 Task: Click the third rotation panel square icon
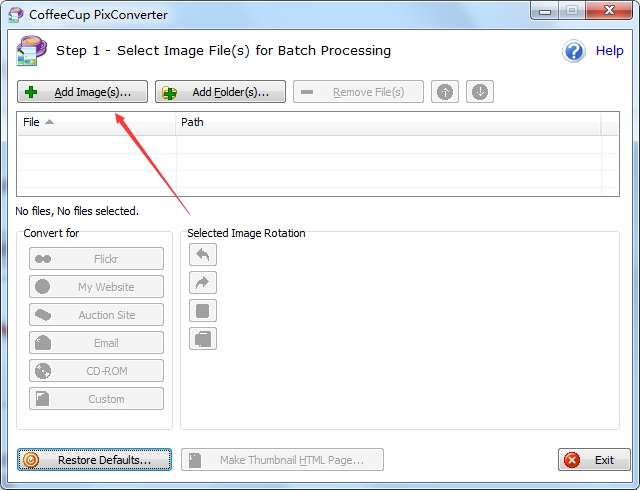(203, 311)
